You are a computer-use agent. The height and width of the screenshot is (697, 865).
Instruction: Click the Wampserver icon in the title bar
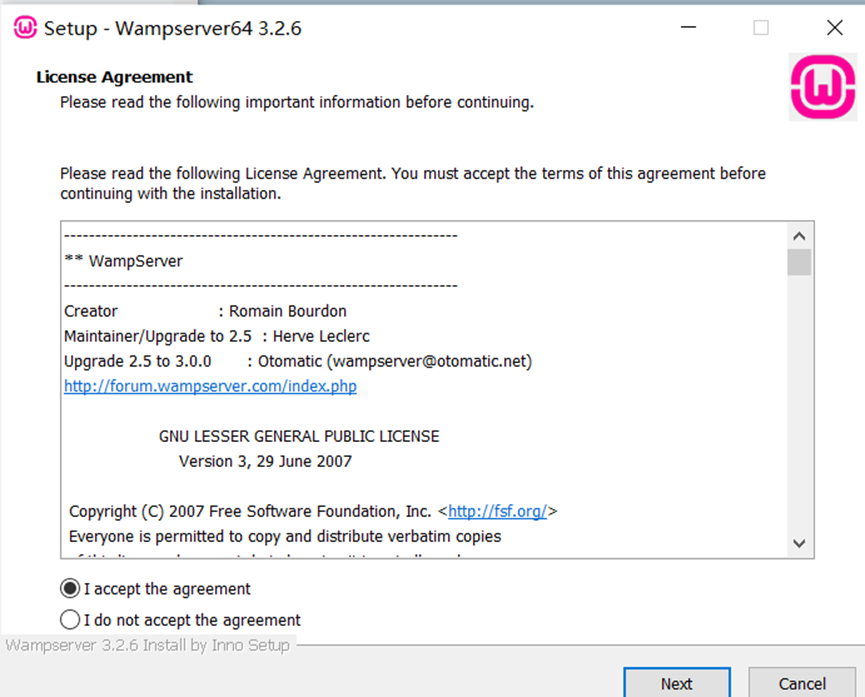[25, 28]
